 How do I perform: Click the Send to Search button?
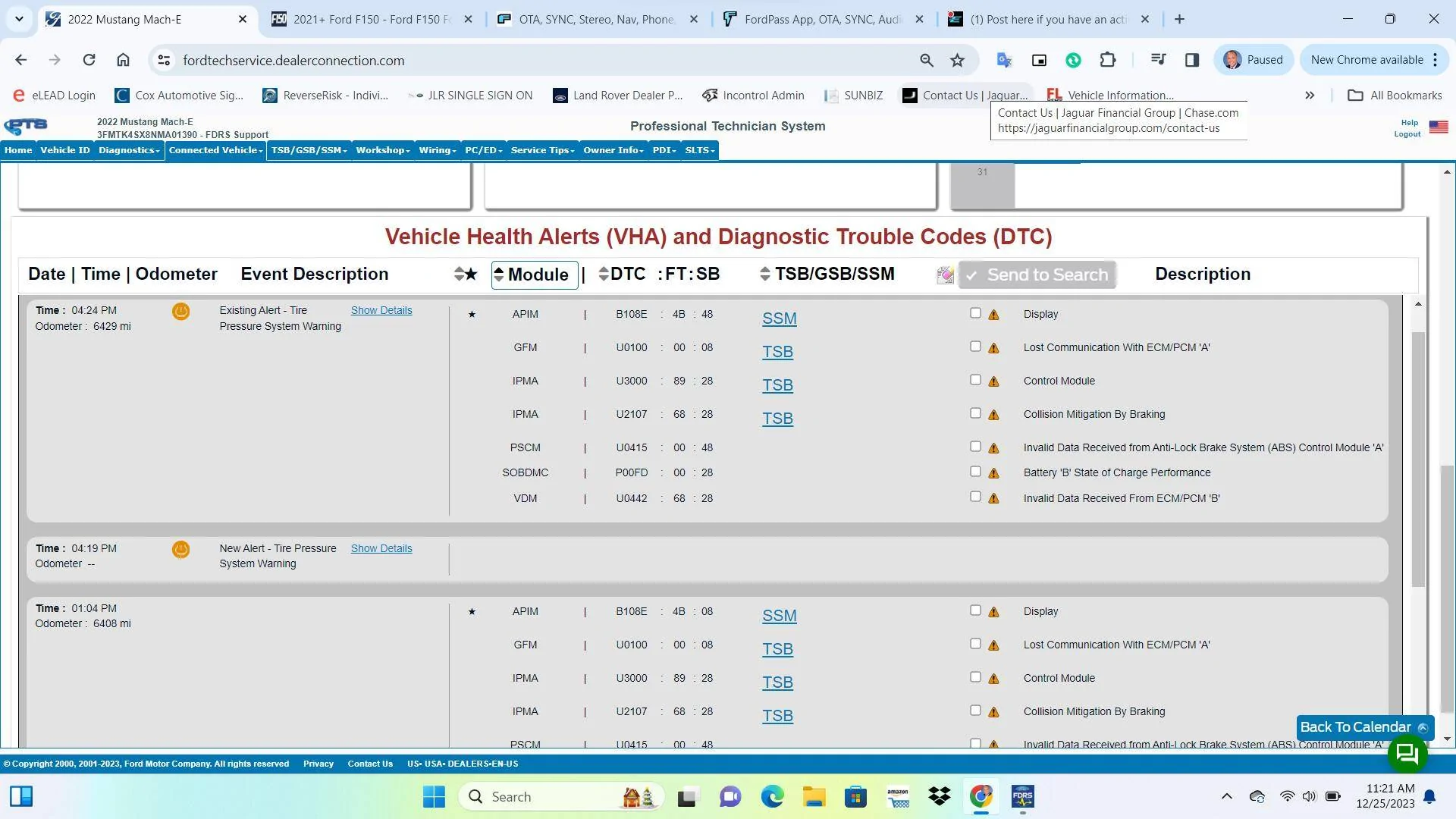click(1037, 275)
